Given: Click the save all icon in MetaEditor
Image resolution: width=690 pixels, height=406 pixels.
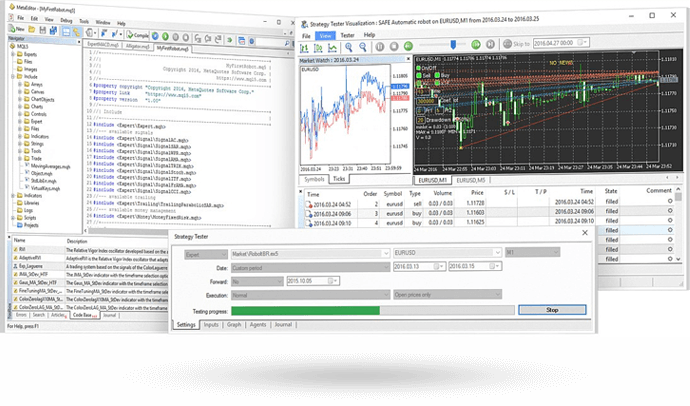Looking at the screenshot, I should [x=53, y=30].
